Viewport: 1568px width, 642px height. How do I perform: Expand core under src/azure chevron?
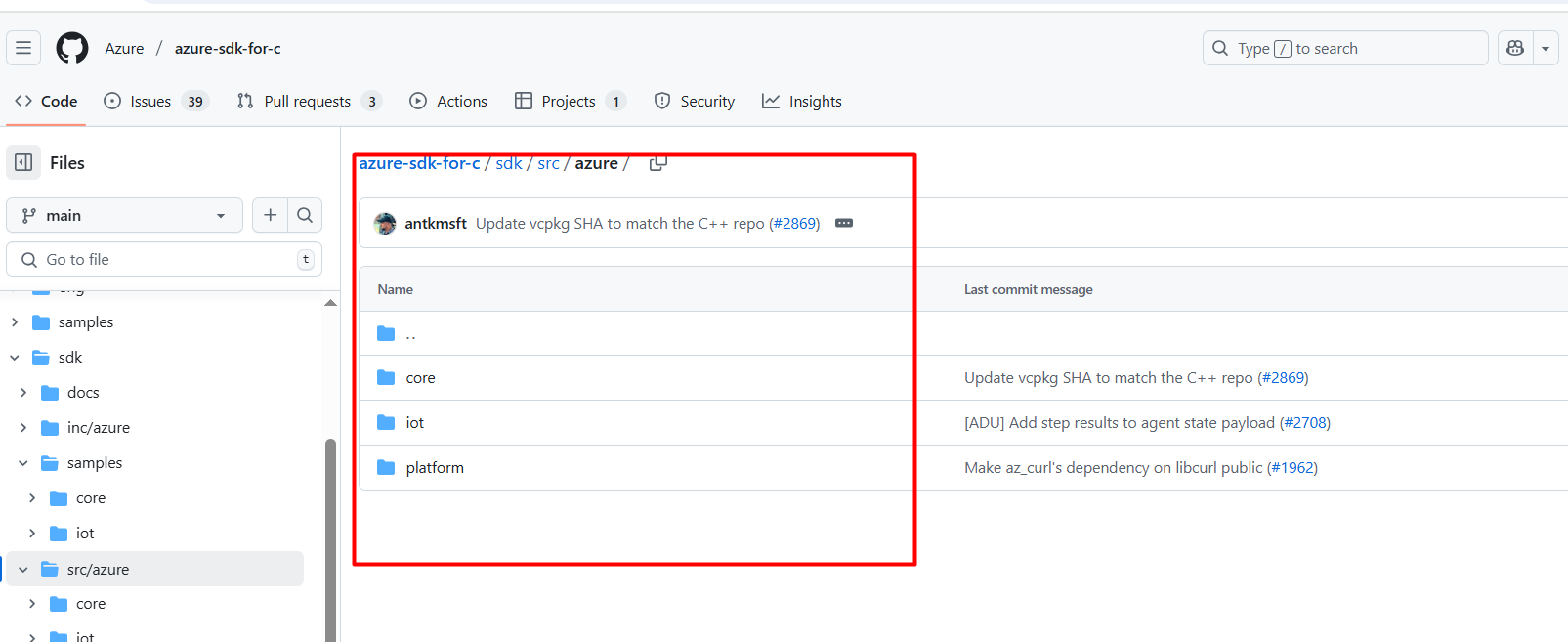coord(32,604)
